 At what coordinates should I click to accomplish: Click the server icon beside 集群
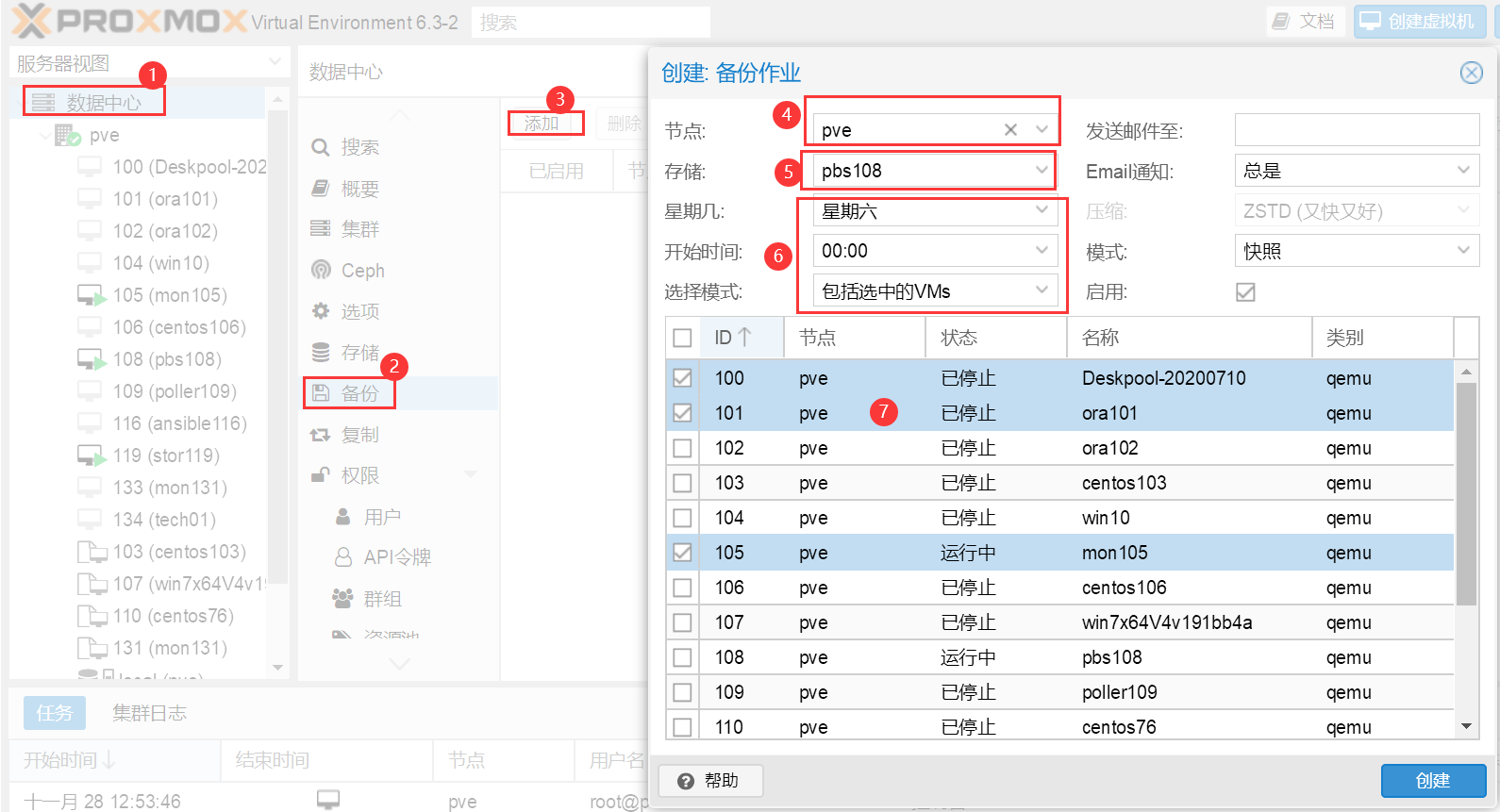(x=321, y=229)
